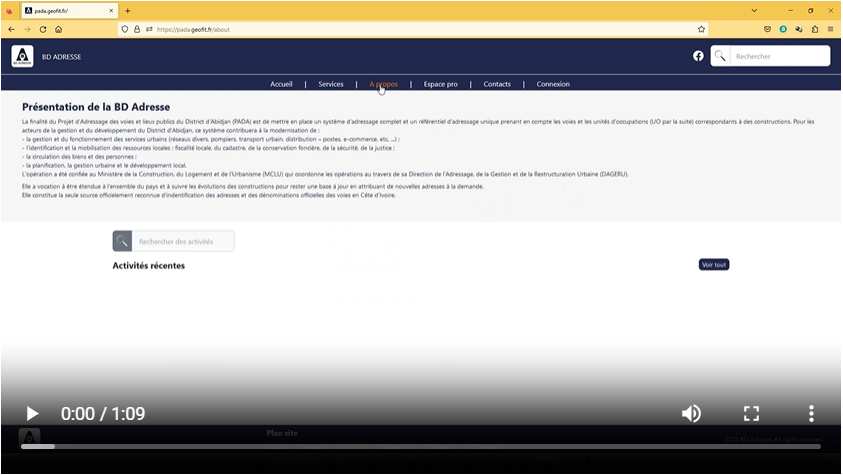
Task: Open the Connexion link
Action: tap(553, 84)
